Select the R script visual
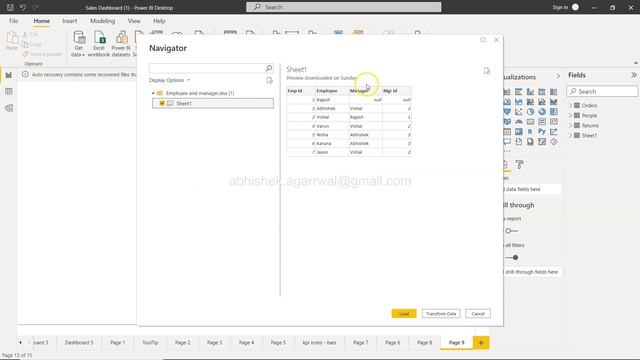Viewport: 640px width, 360px height. 530,131
